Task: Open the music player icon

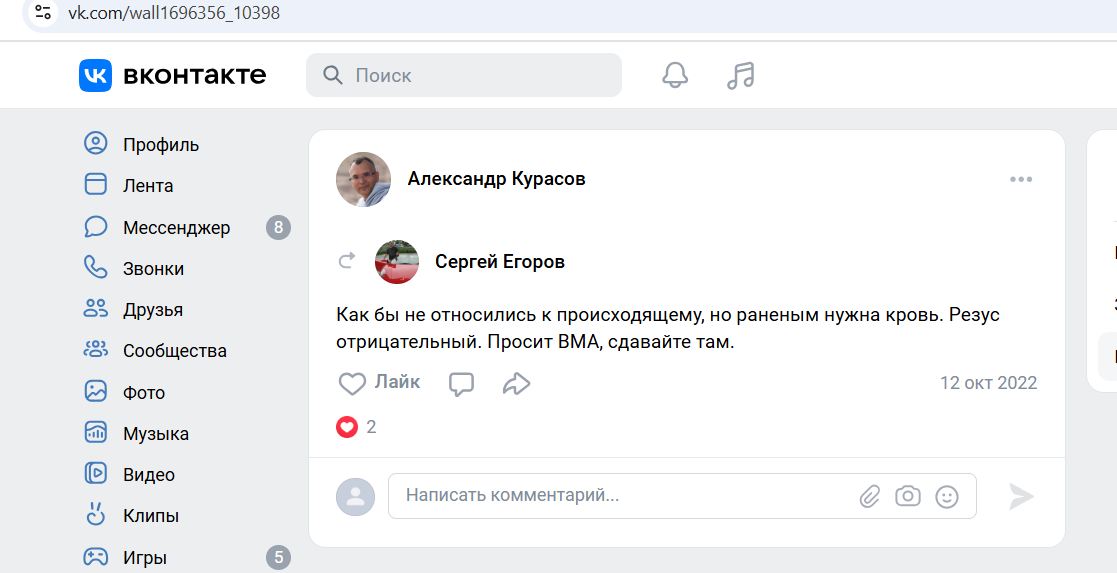Action: point(741,75)
